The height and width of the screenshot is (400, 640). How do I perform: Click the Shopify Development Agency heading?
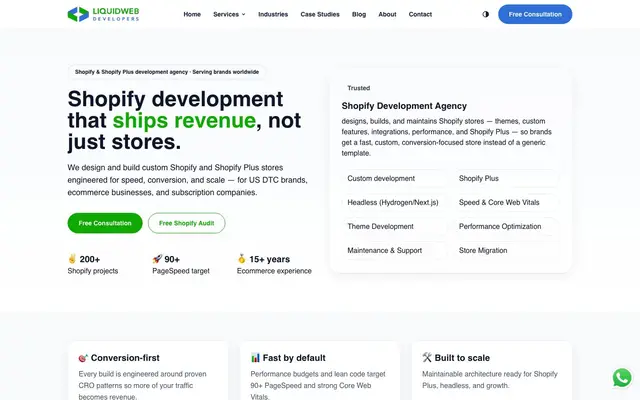pos(404,106)
